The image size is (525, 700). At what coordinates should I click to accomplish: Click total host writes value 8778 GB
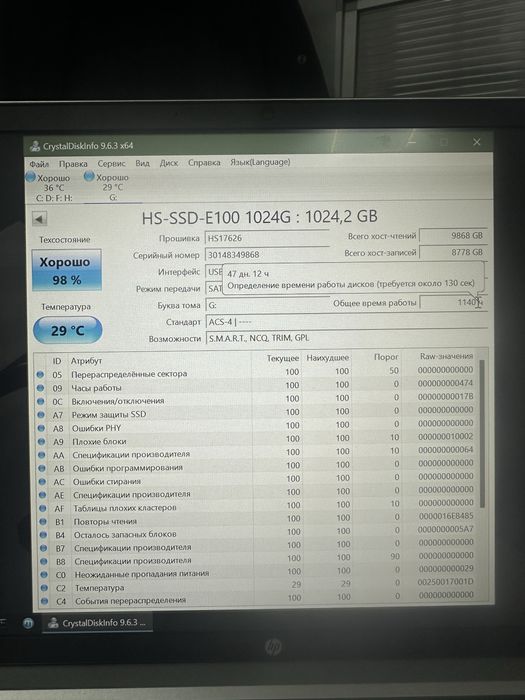click(453, 252)
